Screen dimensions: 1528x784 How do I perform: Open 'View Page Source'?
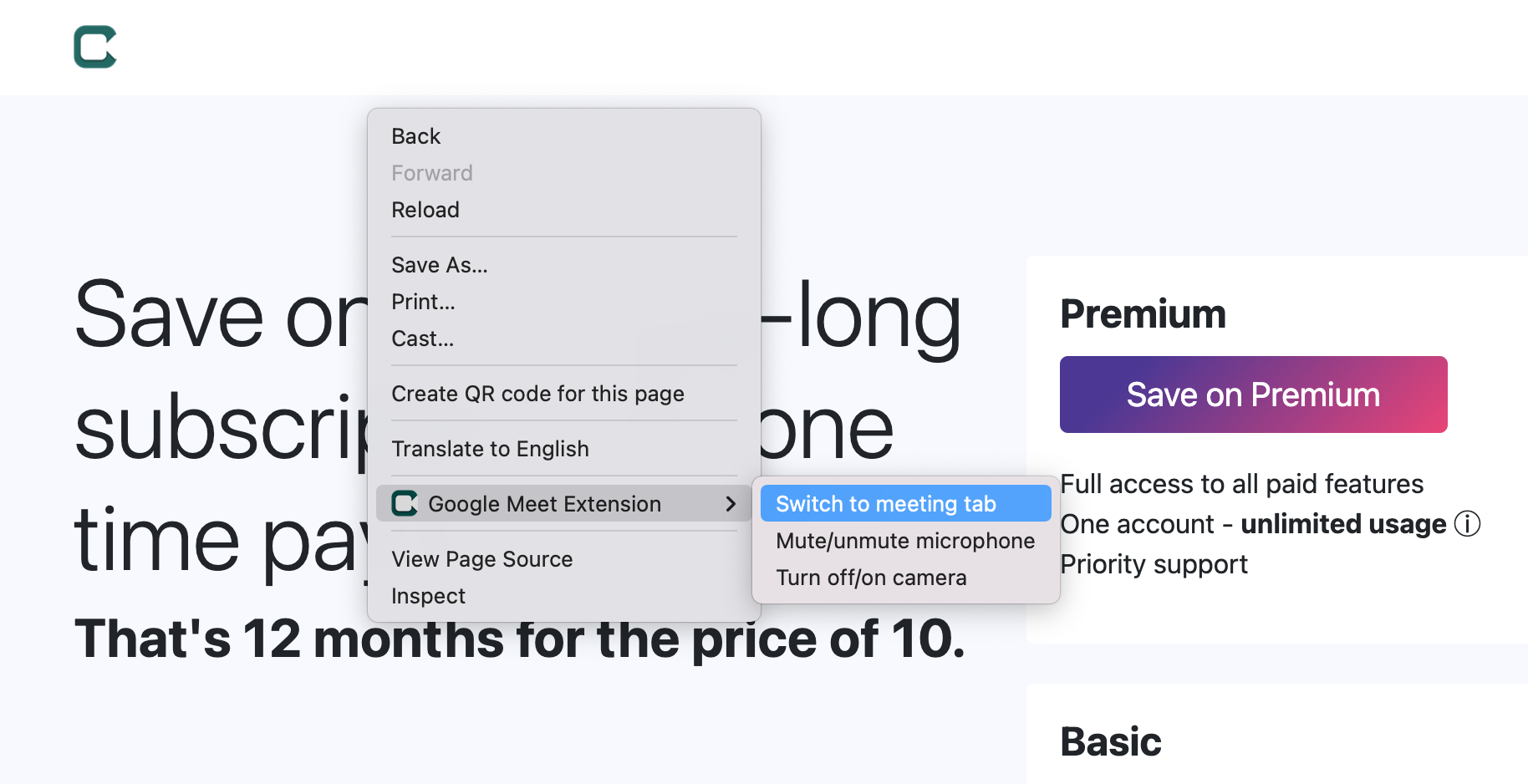click(481, 558)
